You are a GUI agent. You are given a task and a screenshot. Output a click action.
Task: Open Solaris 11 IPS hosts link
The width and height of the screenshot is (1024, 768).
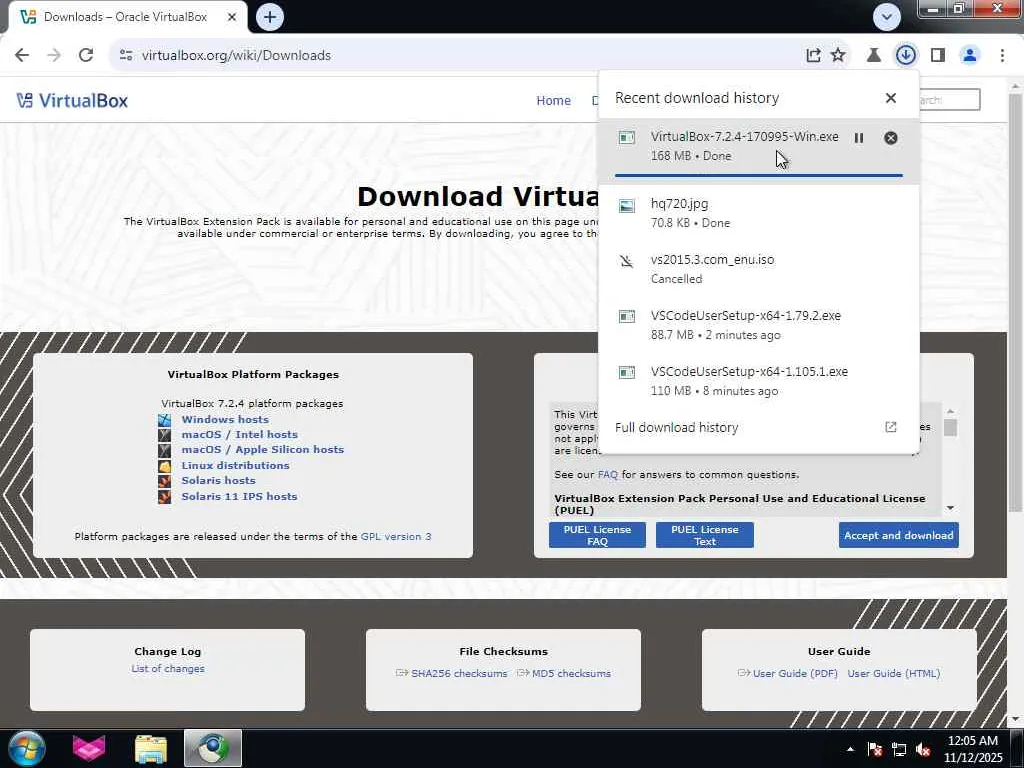coord(239,496)
